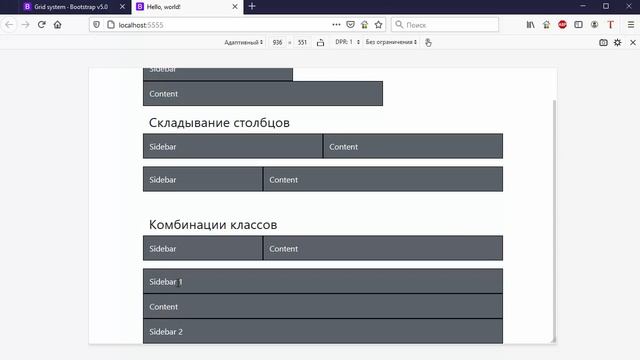This screenshot has height=360, width=640.
Task: Open the Адаптивный device dropdown
Action: click(243, 42)
